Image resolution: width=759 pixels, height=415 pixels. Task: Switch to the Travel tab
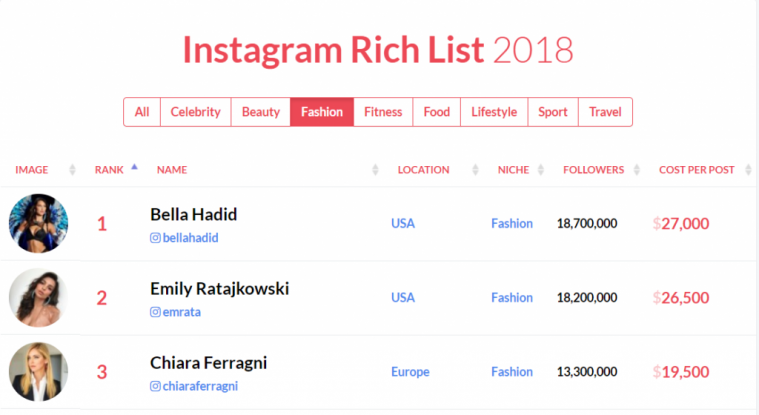[x=605, y=112]
